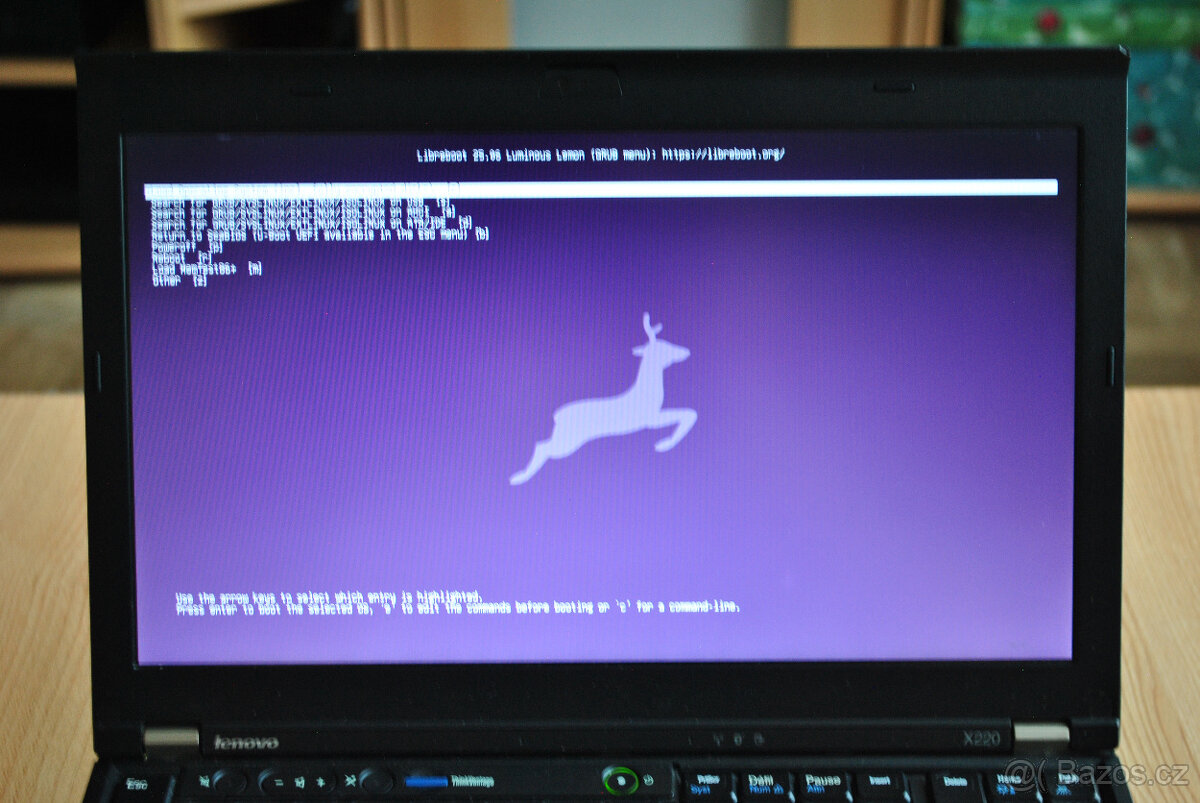Toggle speaker mute with the mute key
Image resolution: width=1200 pixels, height=803 pixels.
203,780
